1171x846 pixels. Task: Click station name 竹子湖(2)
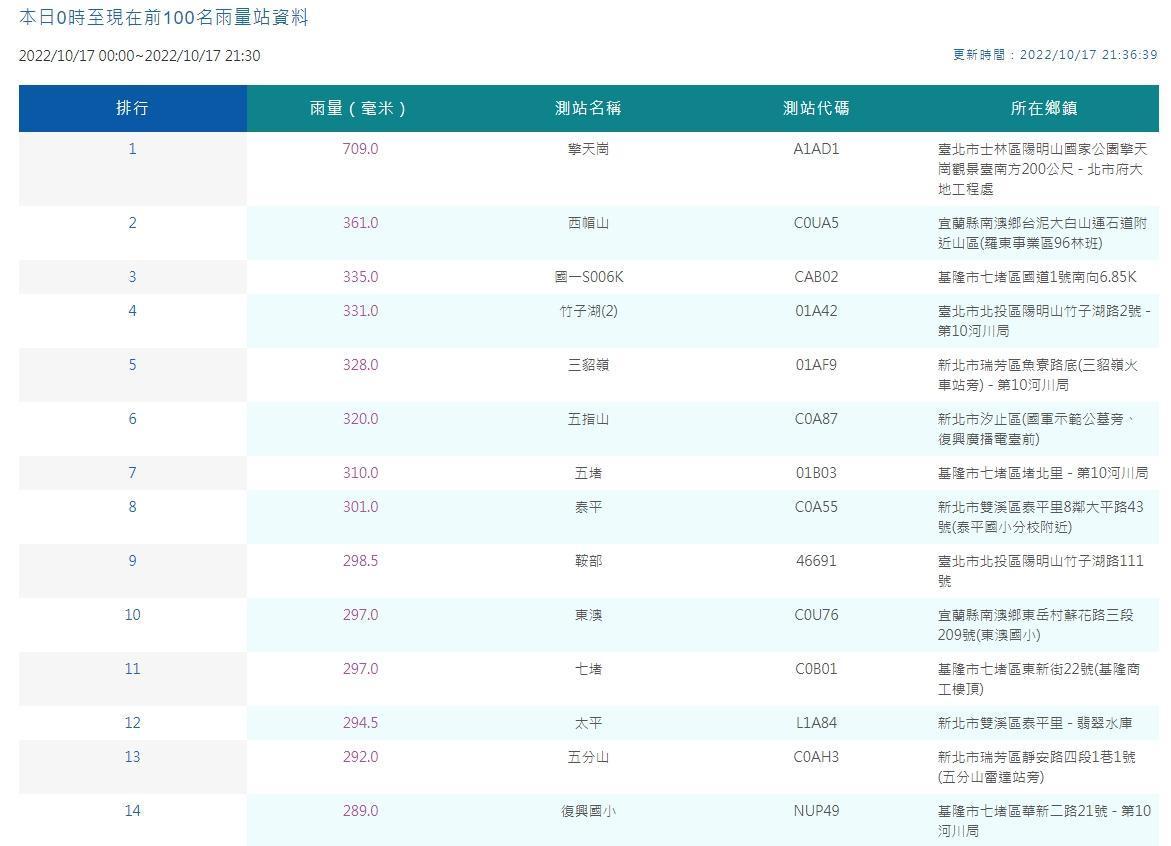click(x=588, y=311)
